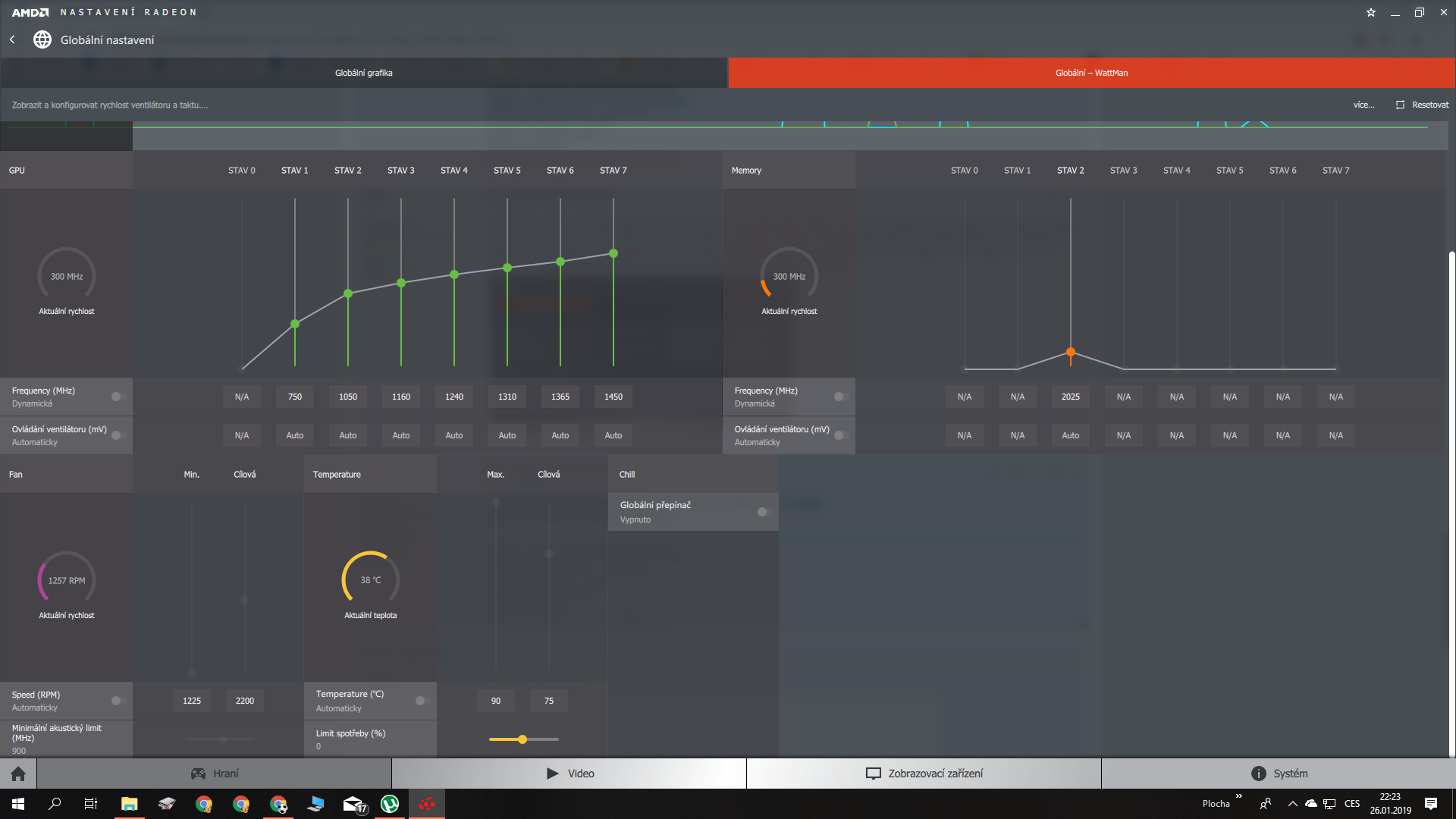Switch to the Globální grafika tab

tap(364, 73)
